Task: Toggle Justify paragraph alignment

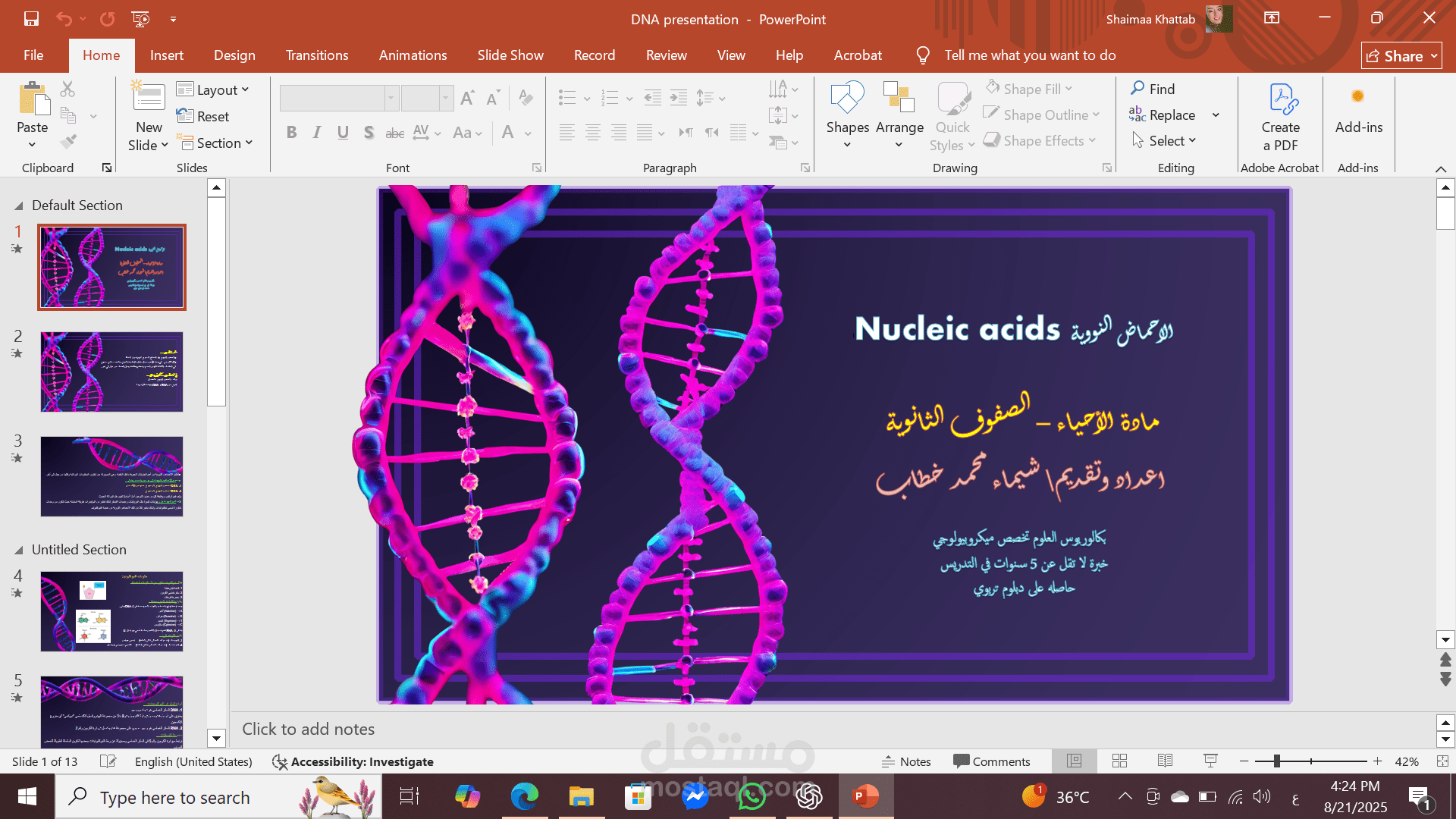Action: tap(645, 133)
